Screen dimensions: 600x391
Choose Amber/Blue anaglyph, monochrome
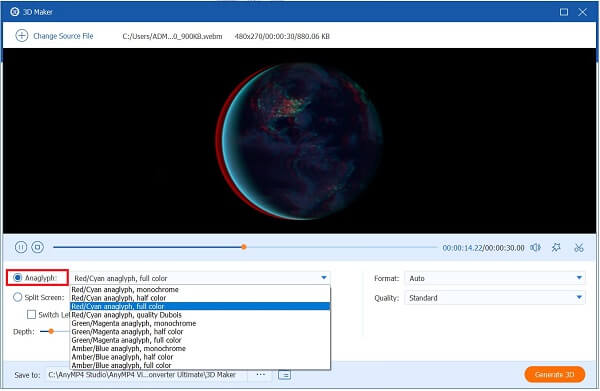200,349
